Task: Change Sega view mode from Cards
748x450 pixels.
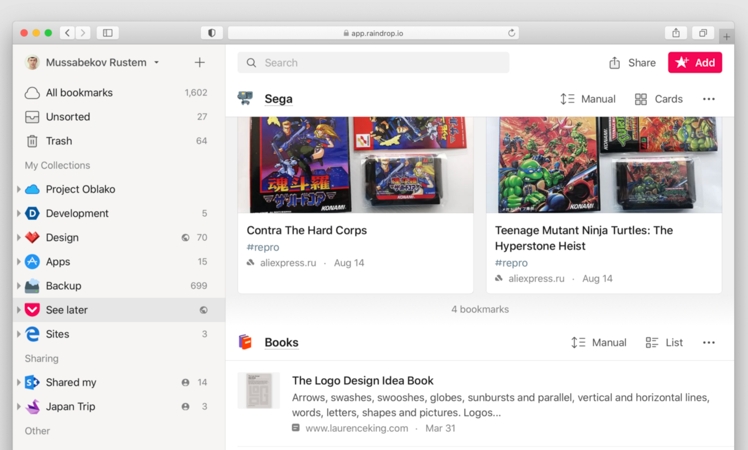Action: tap(658, 99)
